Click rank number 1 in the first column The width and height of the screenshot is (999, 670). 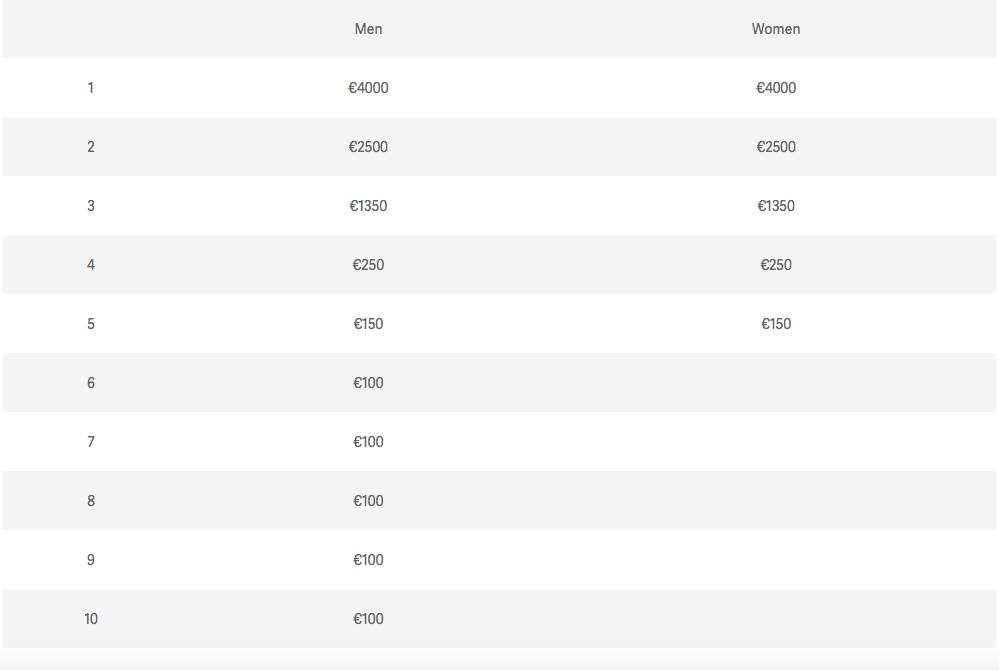(91, 88)
